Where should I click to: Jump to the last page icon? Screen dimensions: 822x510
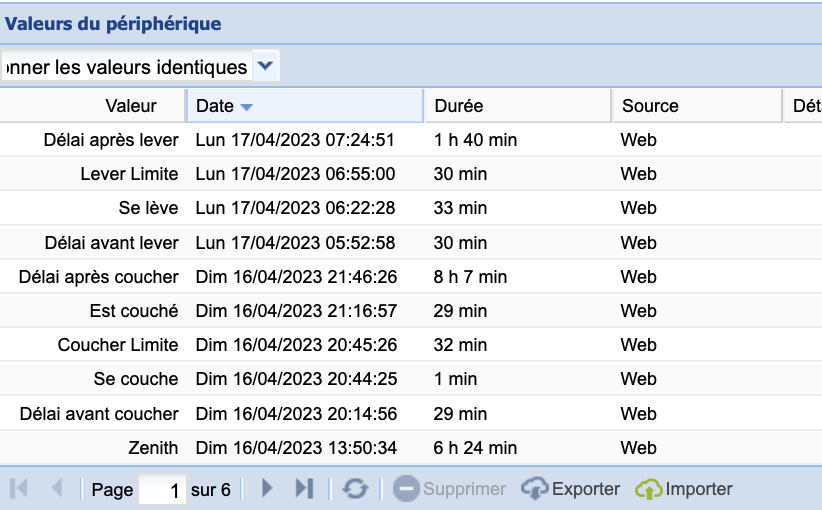[304, 489]
